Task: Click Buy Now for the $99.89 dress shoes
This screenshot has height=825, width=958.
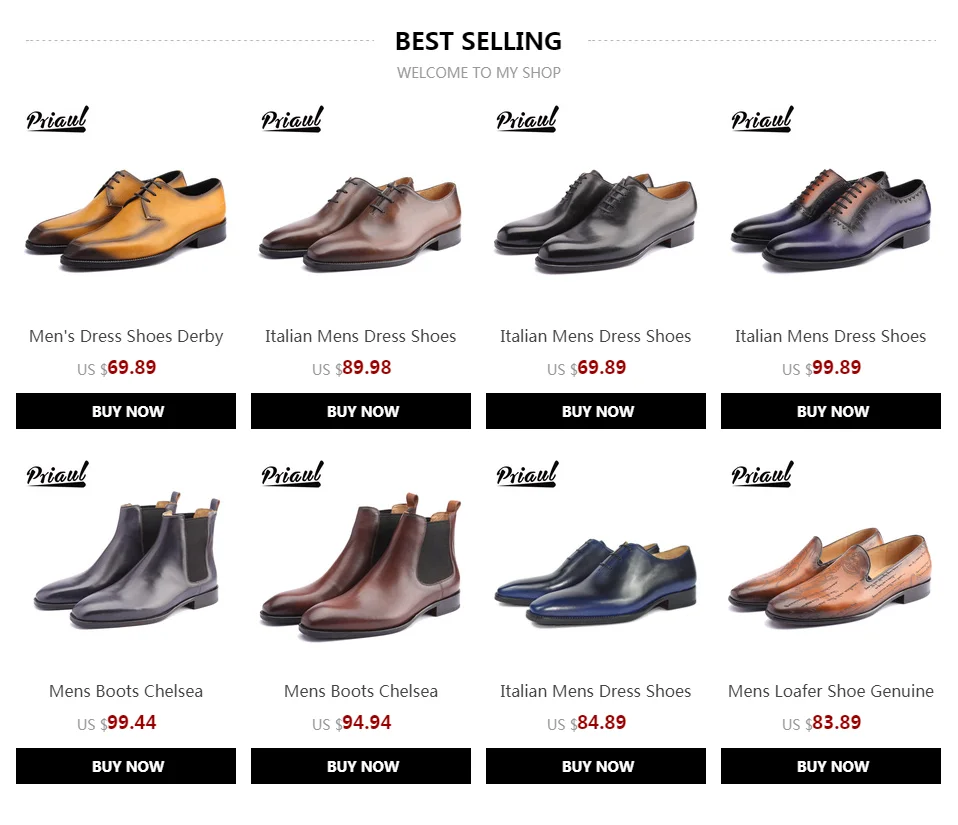Action: (x=831, y=411)
